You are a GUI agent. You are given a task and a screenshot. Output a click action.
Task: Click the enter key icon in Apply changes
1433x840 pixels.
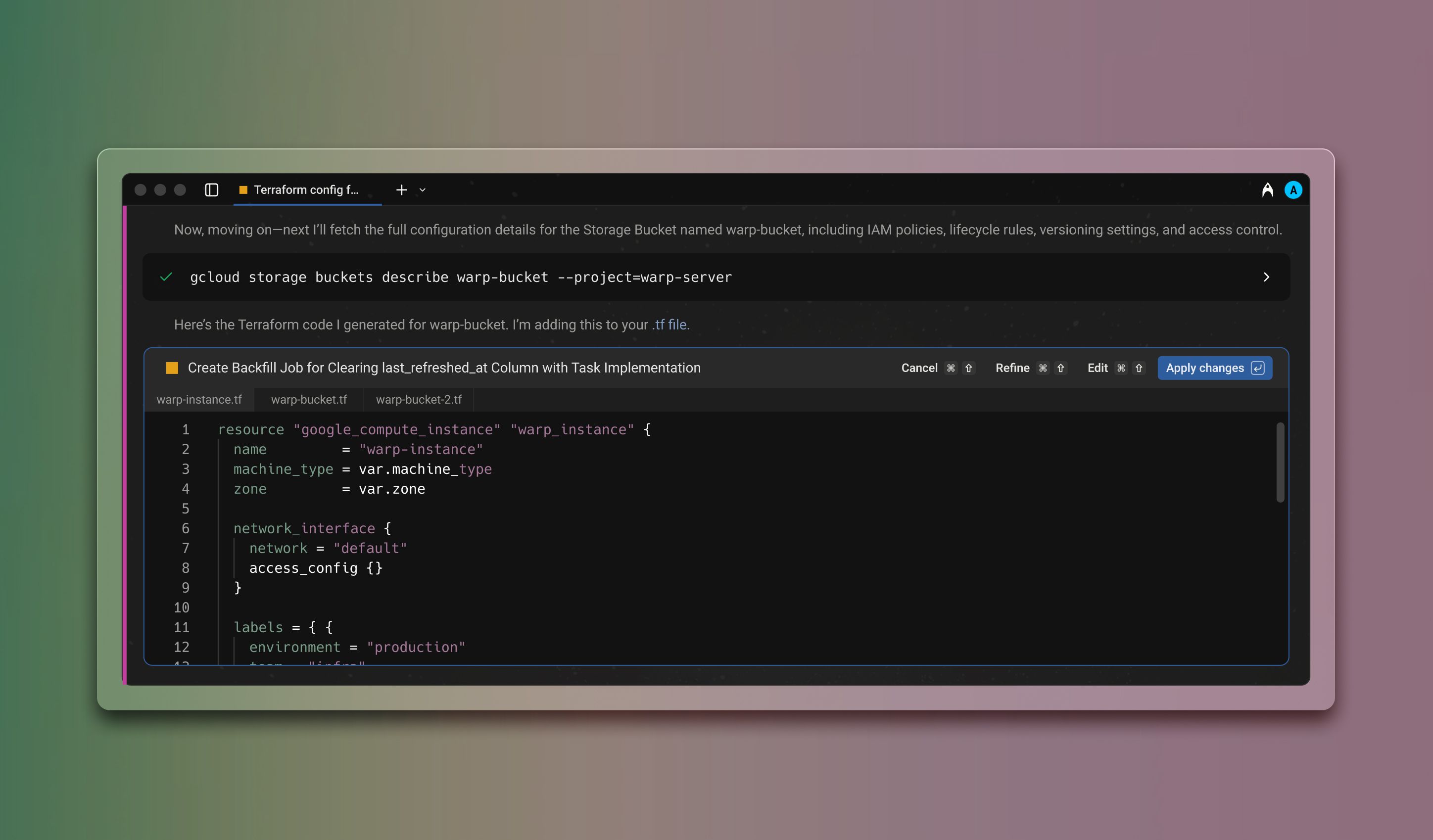tap(1258, 368)
